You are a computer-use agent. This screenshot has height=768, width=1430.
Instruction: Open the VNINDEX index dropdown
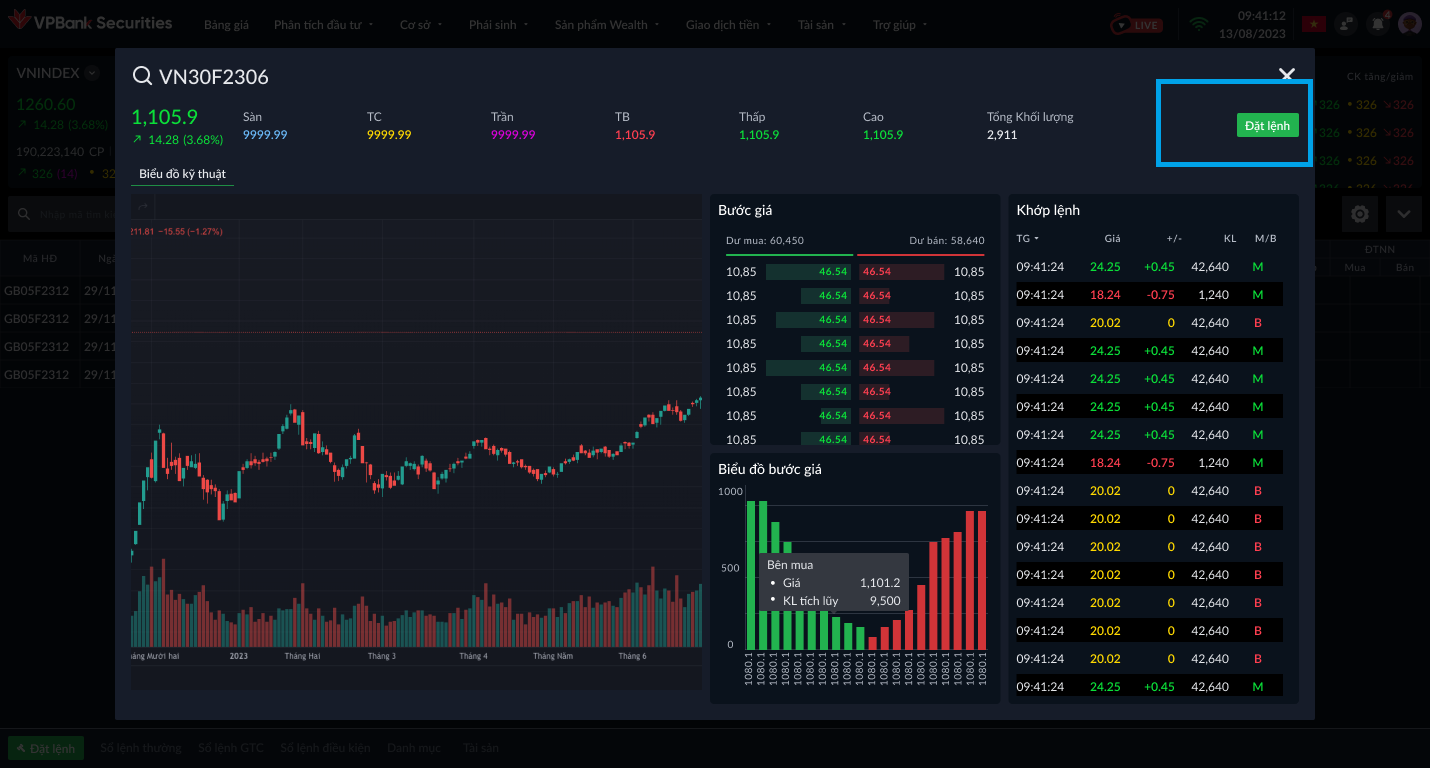pos(92,73)
